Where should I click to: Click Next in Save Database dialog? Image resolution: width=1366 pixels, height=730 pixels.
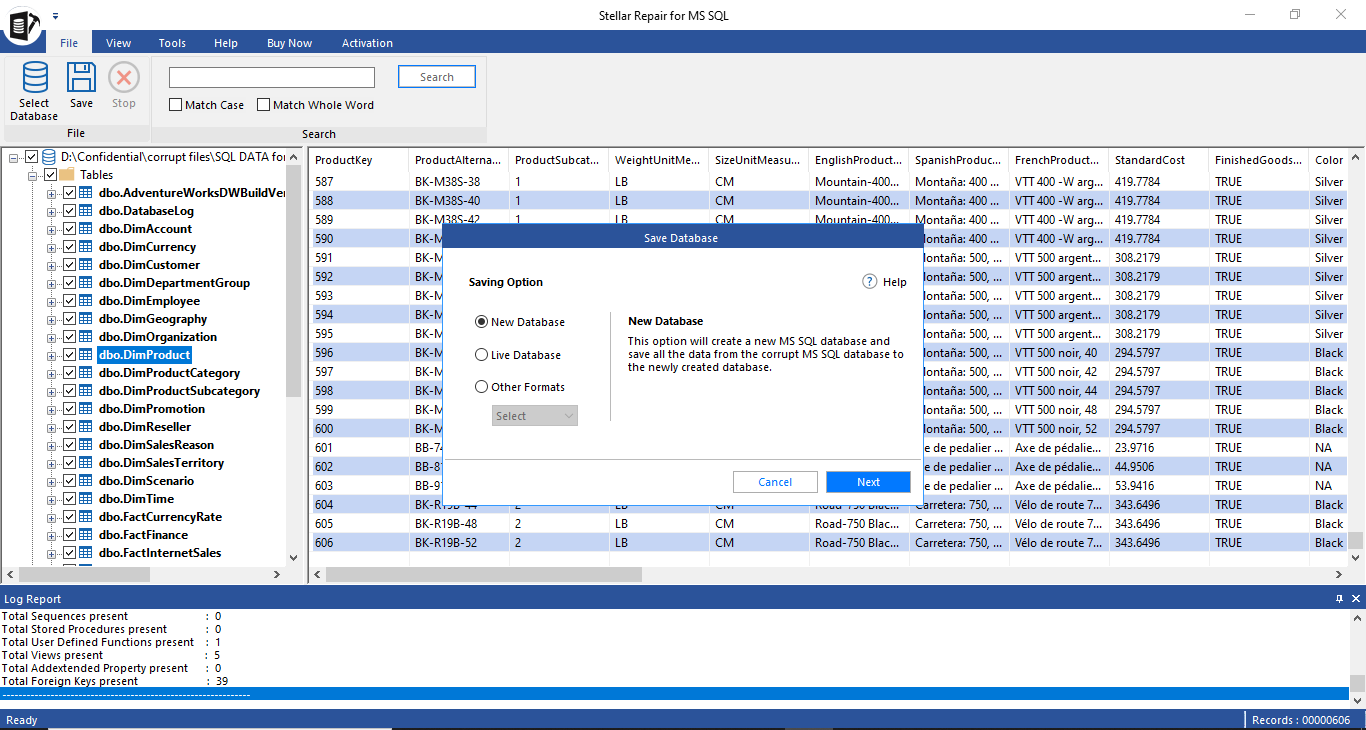[868, 482]
